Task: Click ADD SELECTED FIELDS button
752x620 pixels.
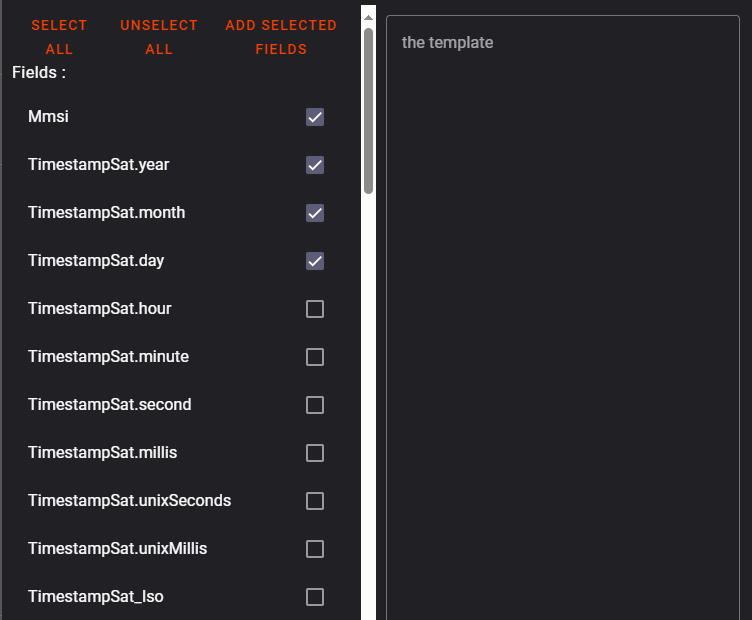Action: [x=281, y=37]
